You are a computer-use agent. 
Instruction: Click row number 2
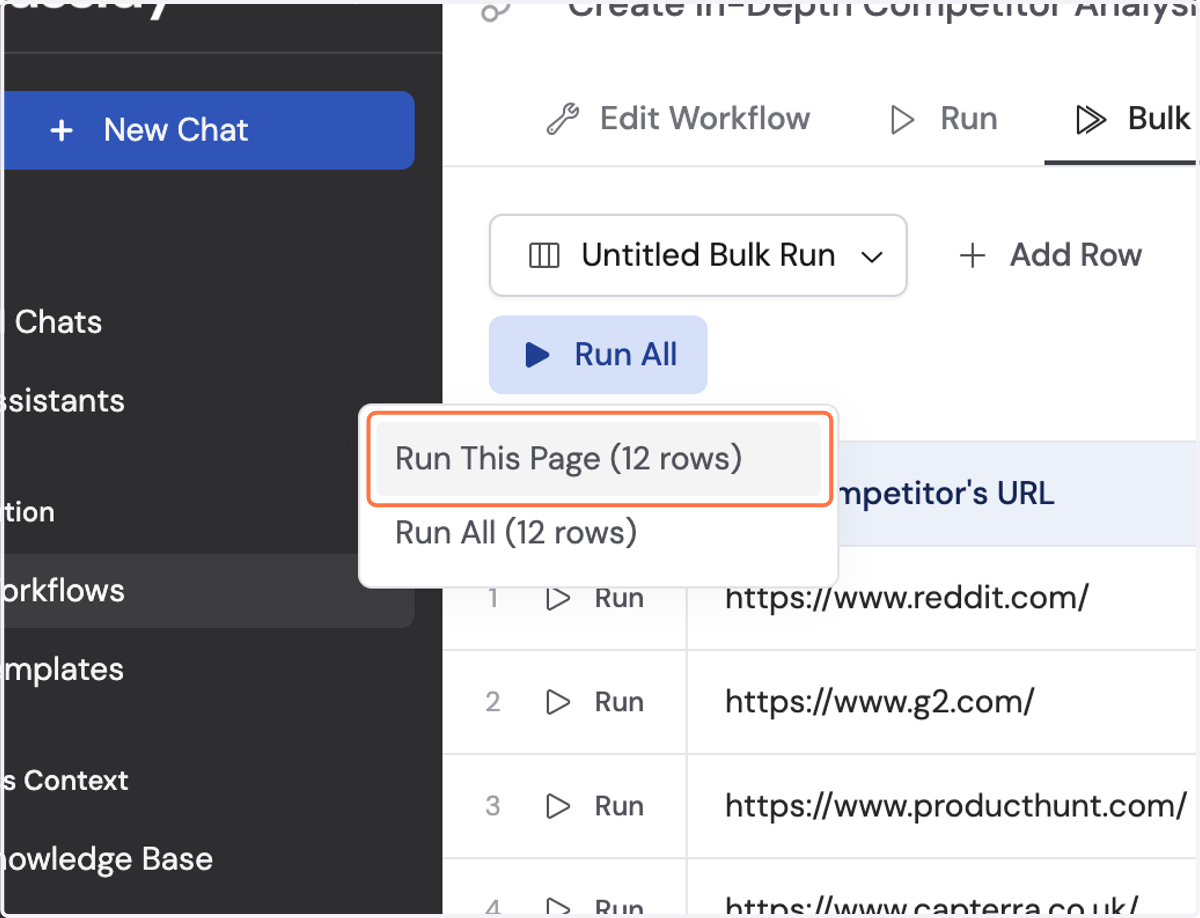(492, 702)
